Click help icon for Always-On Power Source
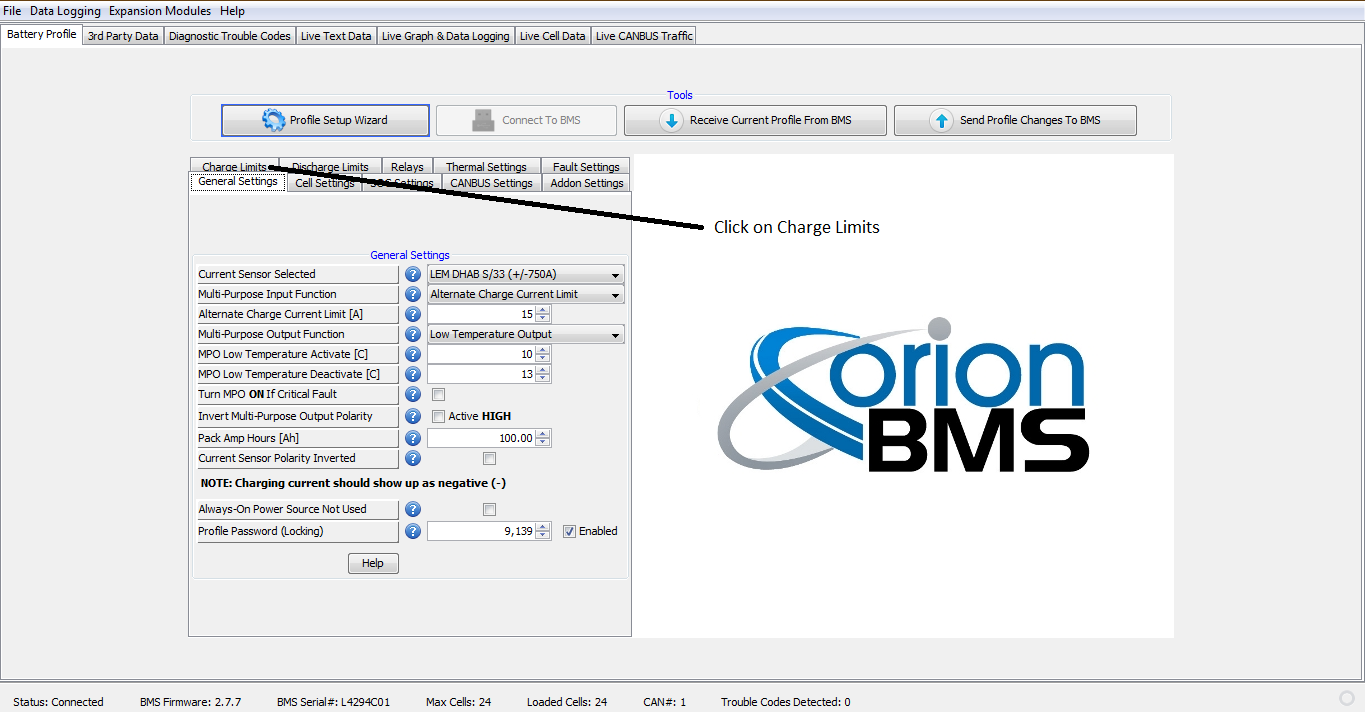 tap(413, 509)
